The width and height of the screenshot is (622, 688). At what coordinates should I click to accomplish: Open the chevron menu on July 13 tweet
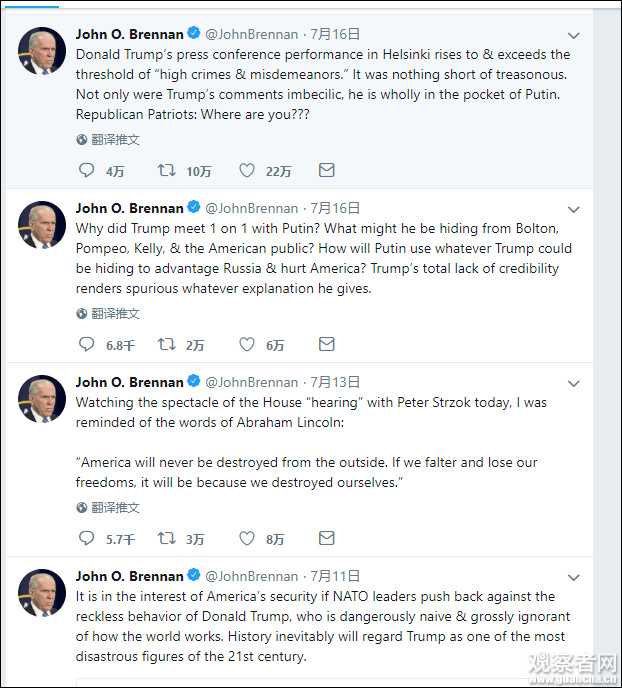click(x=574, y=384)
